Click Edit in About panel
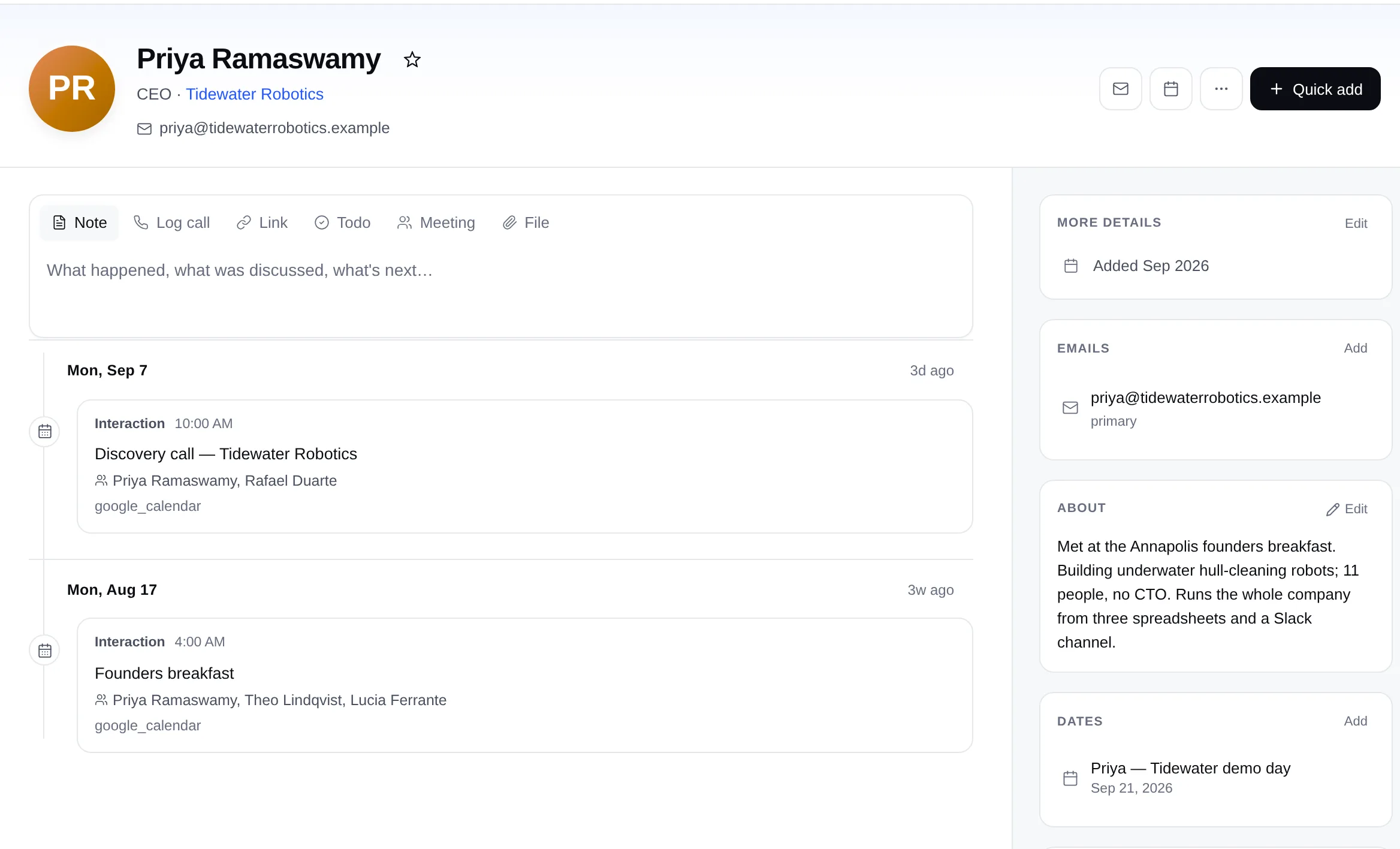 (1356, 508)
